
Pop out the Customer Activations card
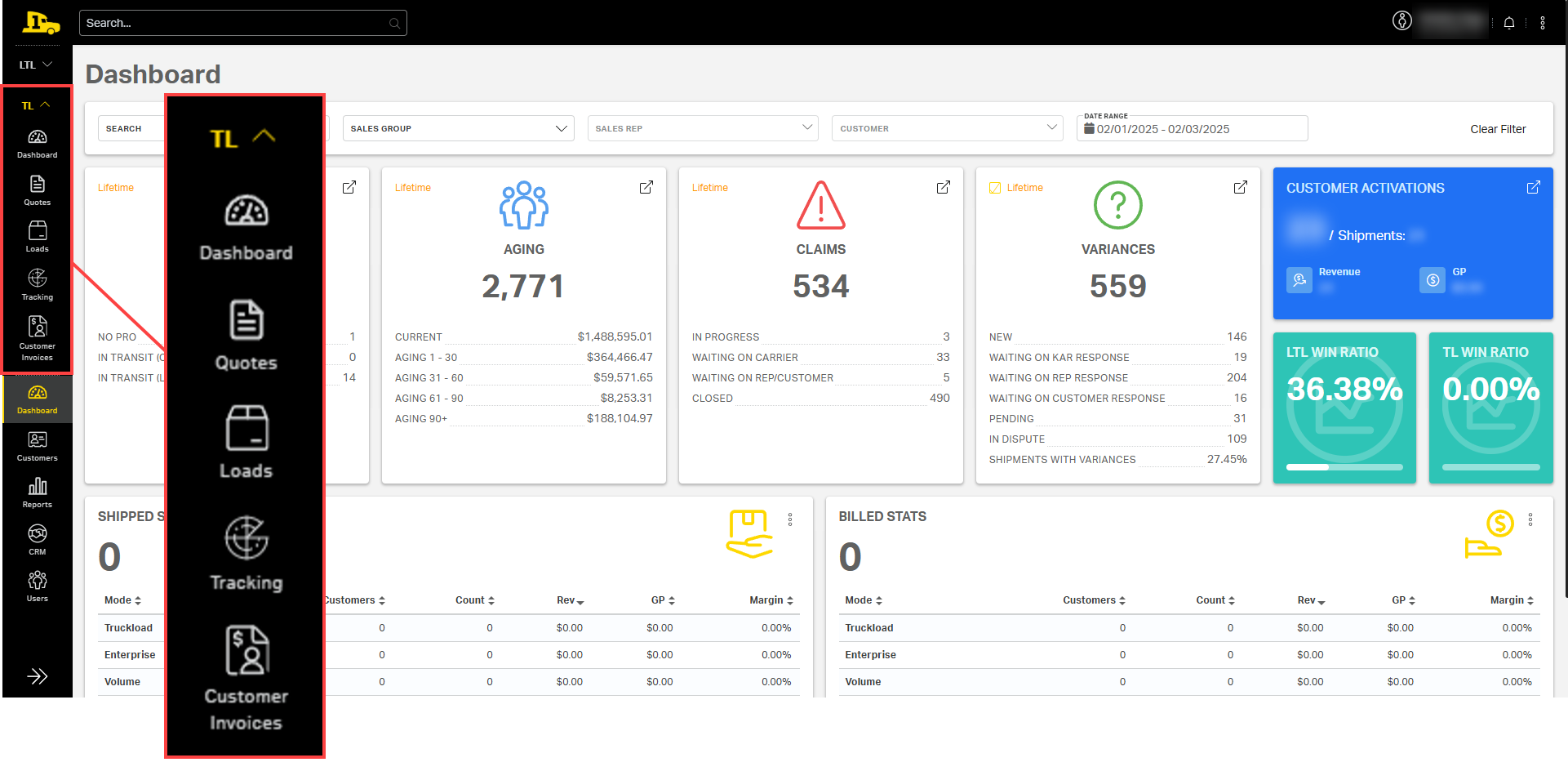click(x=1533, y=188)
